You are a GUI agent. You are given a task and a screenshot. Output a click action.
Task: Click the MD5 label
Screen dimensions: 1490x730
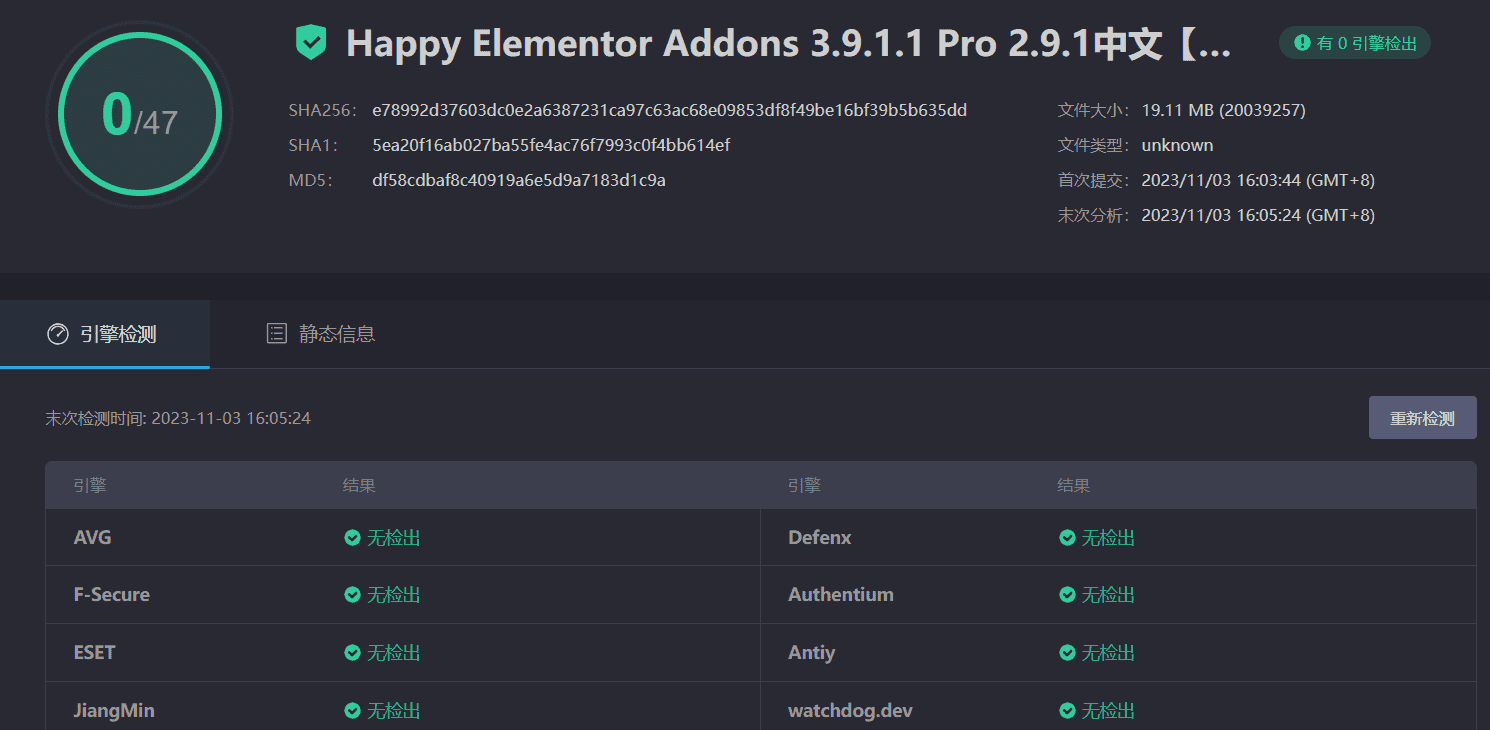(310, 180)
